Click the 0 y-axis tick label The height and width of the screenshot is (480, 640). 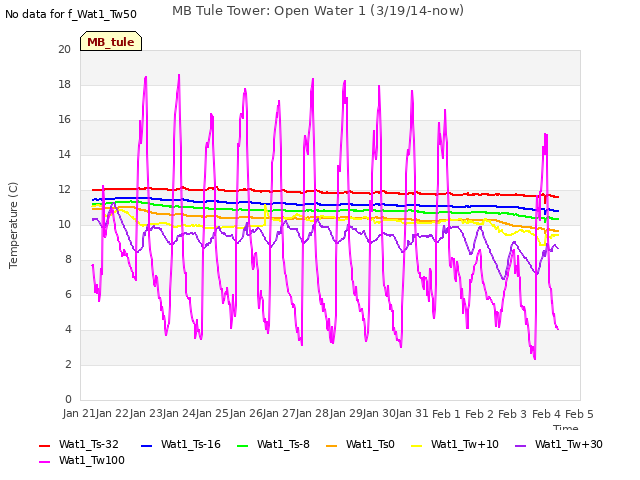pyautogui.click(x=68, y=400)
